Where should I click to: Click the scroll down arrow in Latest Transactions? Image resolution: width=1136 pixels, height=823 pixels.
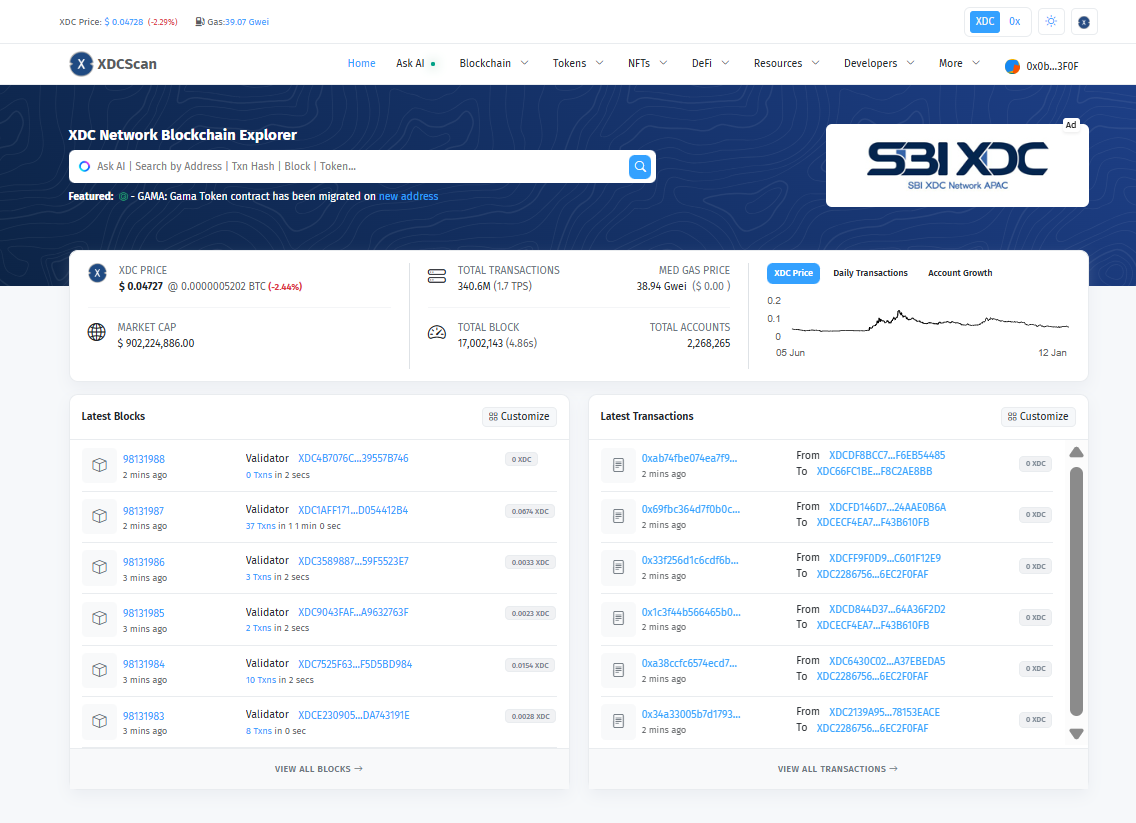click(x=1077, y=734)
